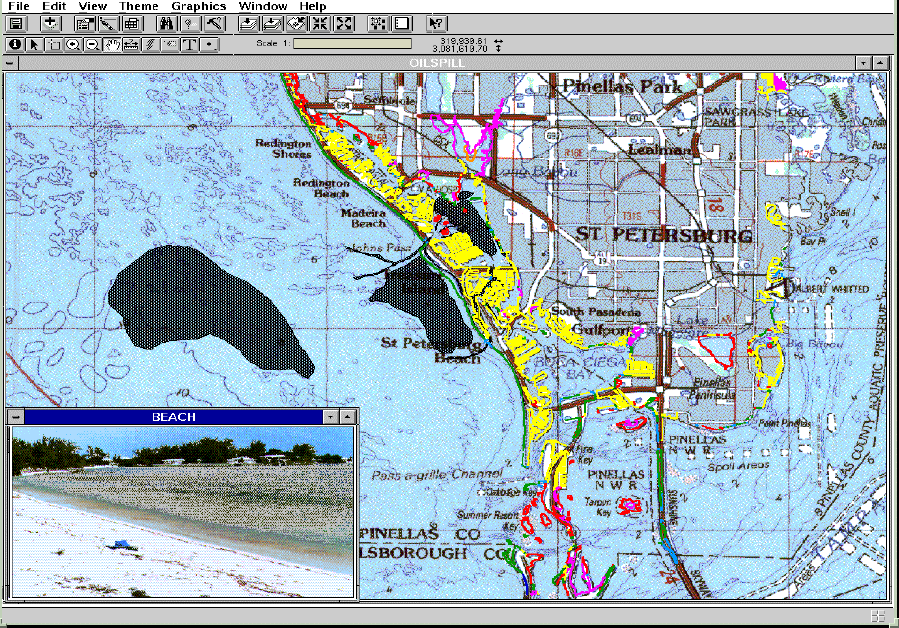Screen dimensions: 899x628
Task: Click the "PINELLAS CO" map label
Action: (420, 534)
